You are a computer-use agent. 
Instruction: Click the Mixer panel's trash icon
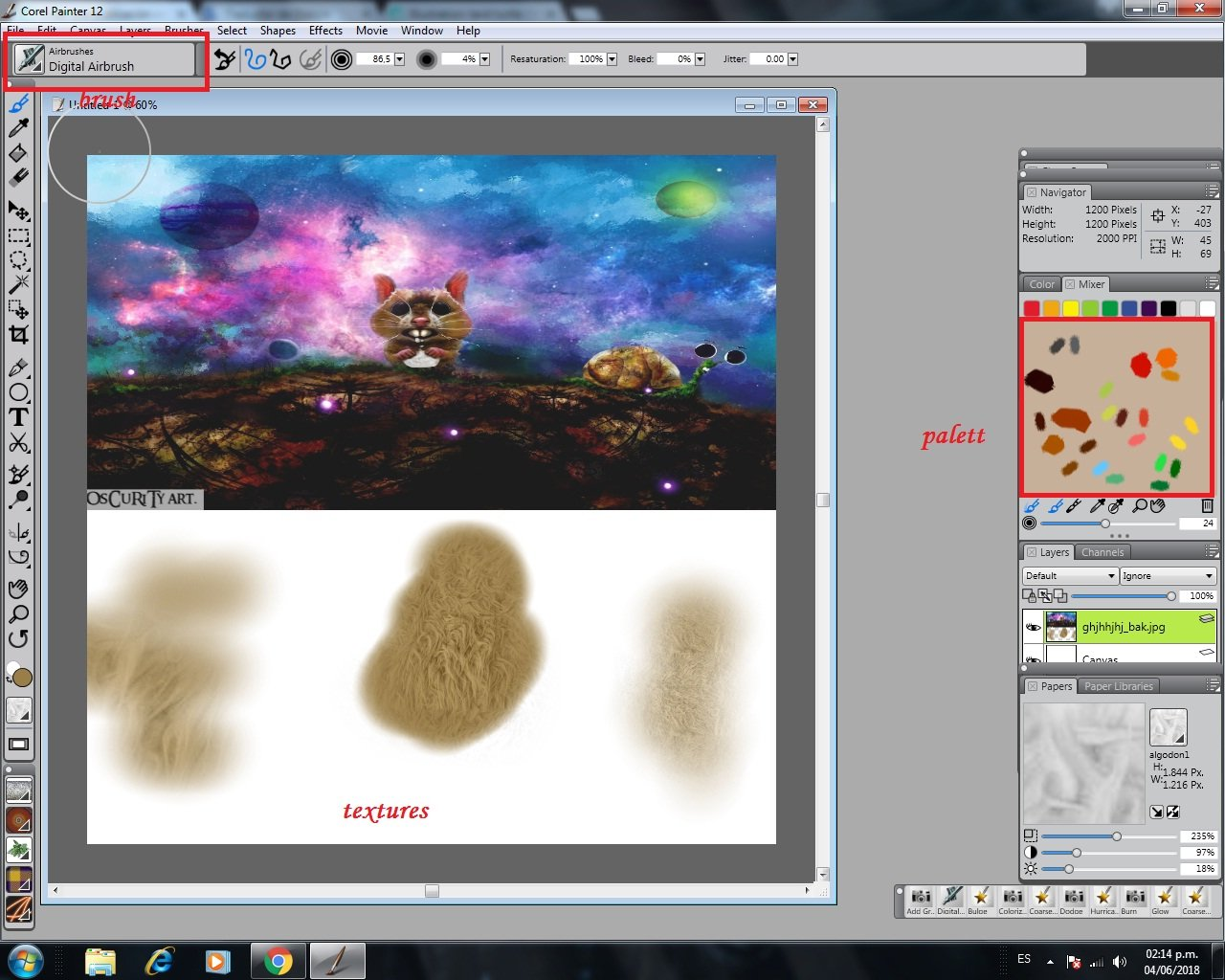point(1207,505)
